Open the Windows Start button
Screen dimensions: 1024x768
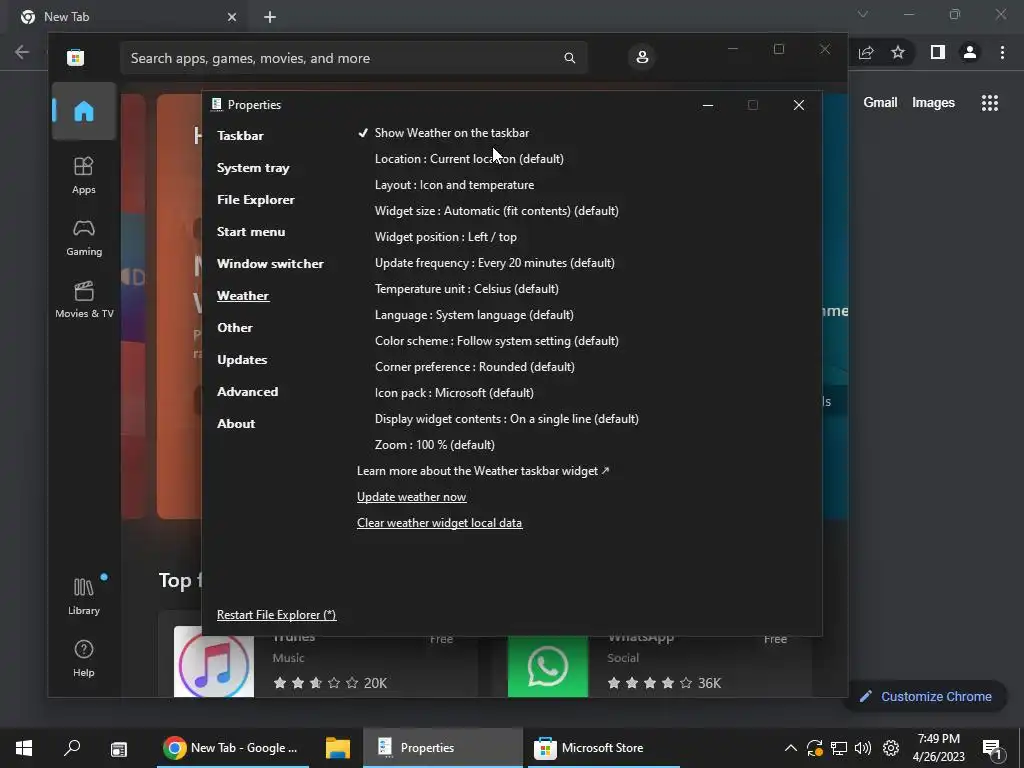[x=24, y=748]
